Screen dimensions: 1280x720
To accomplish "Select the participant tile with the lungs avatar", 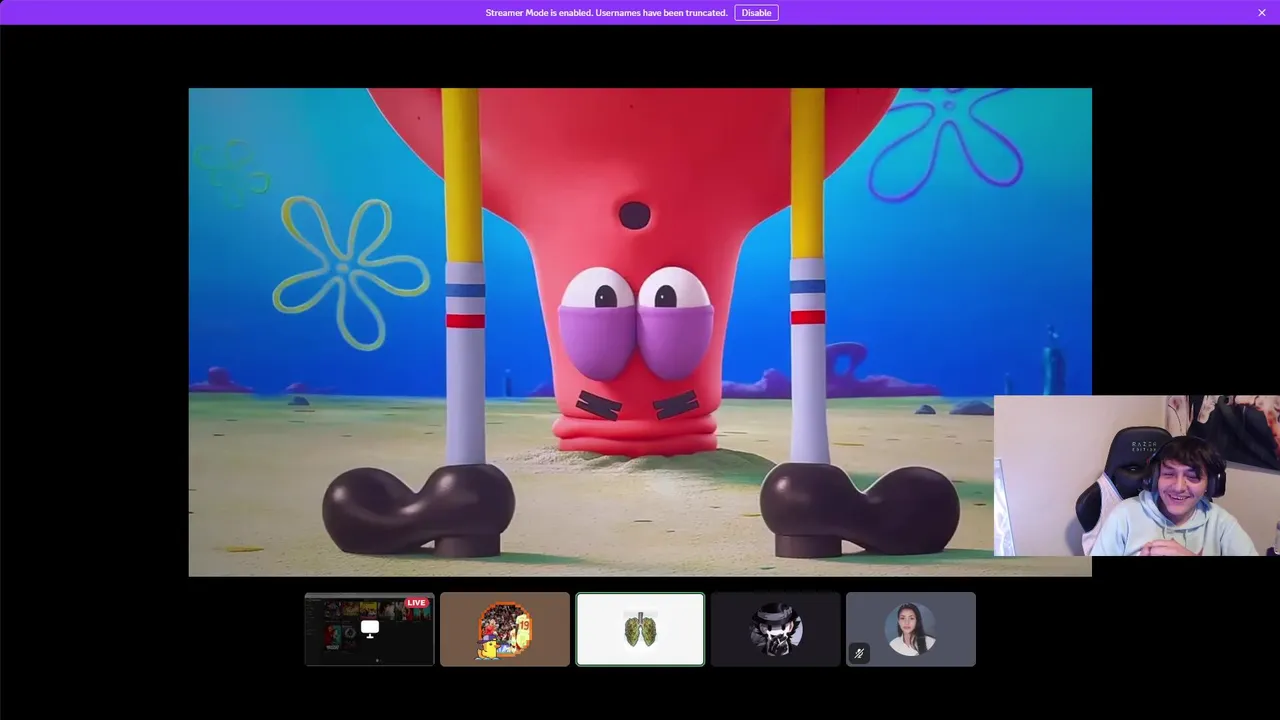I will tap(640, 629).
